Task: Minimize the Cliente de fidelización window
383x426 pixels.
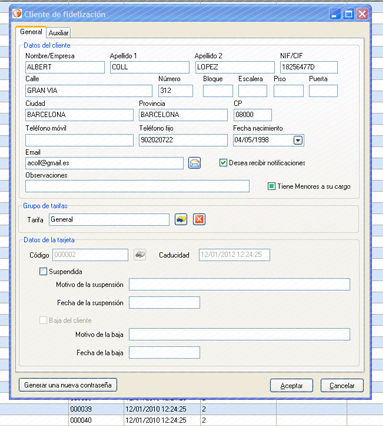Action: tap(335, 14)
